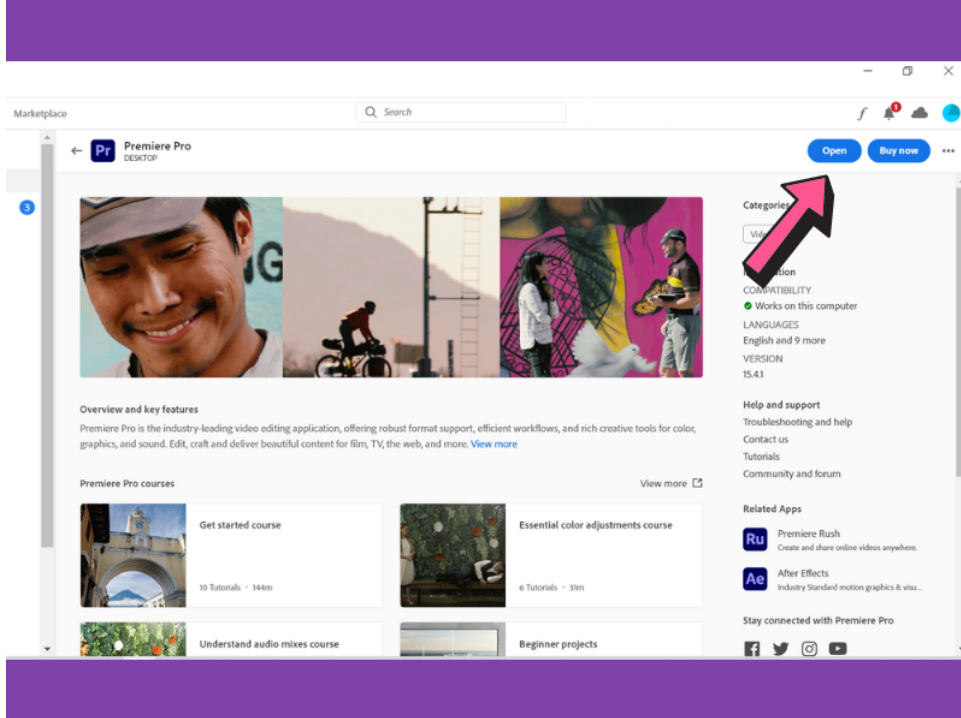This screenshot has width=961, height=718.
Task: Open the Fonts icon in the header
Action: pos(862,113)
